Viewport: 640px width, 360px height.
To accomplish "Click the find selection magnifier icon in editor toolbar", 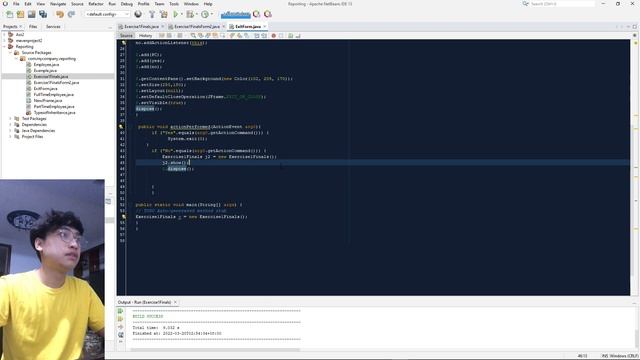I will tap(193, 36).
